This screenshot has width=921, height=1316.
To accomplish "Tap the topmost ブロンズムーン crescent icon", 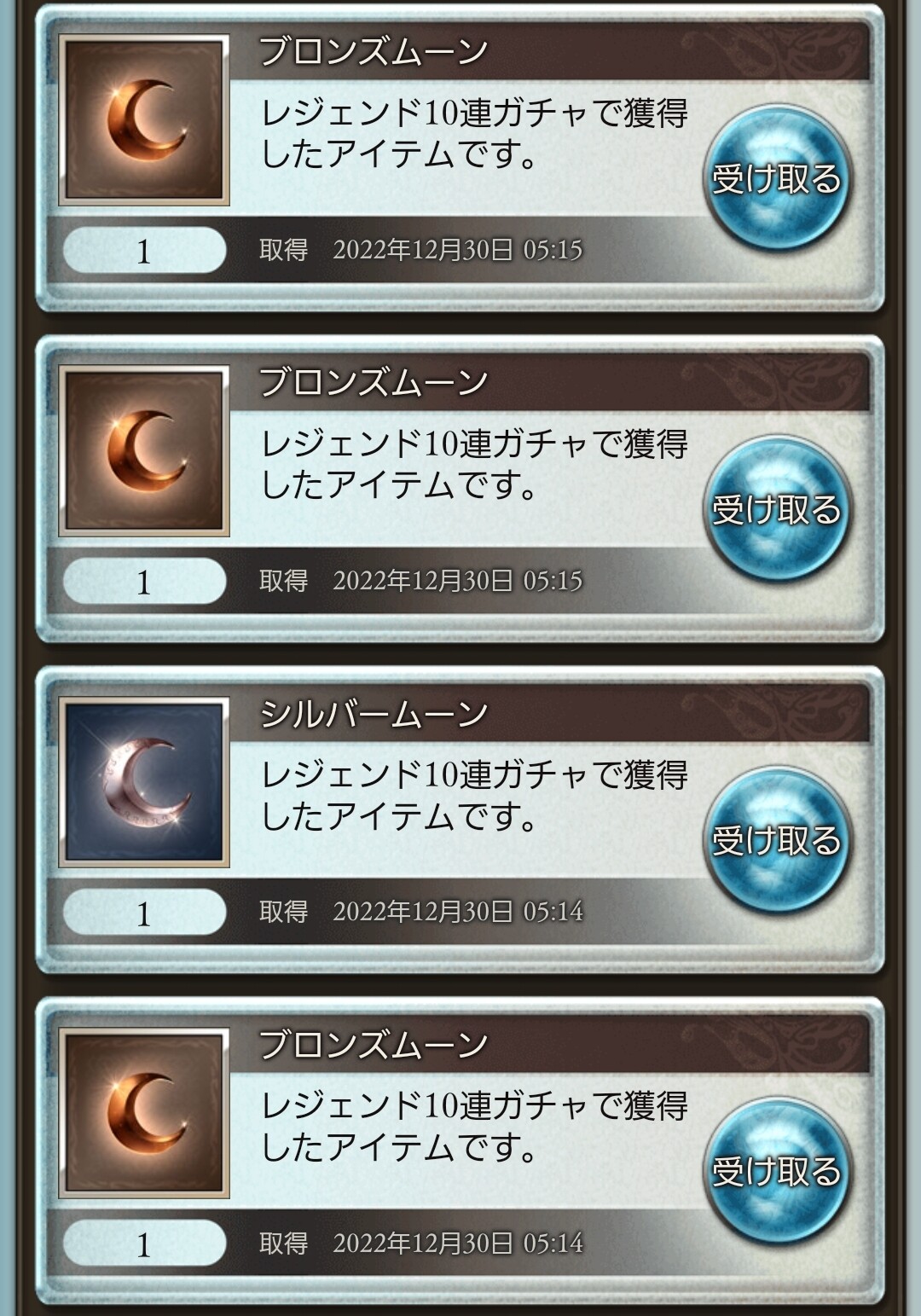I will click(144, 120).
